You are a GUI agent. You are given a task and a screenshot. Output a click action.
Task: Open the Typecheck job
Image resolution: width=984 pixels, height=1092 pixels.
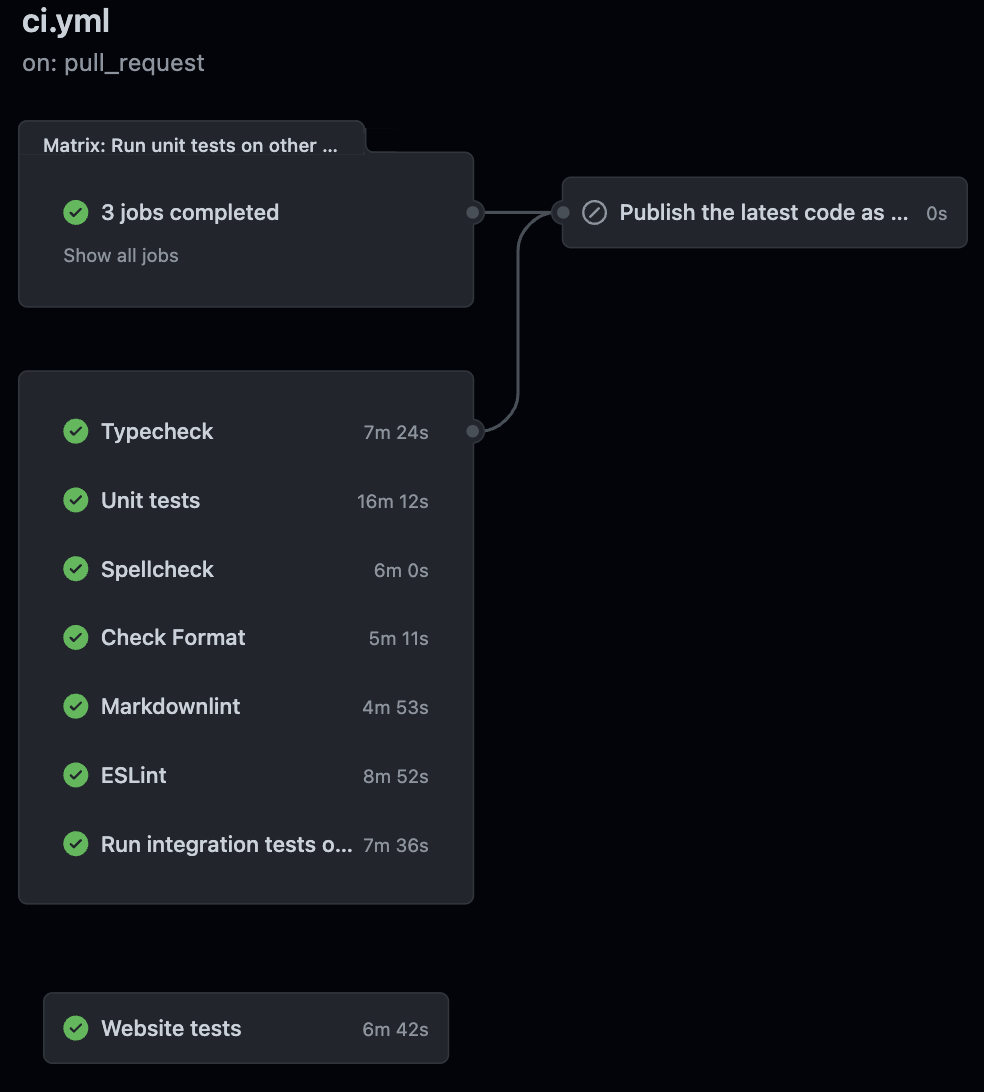tap(157, 431)
